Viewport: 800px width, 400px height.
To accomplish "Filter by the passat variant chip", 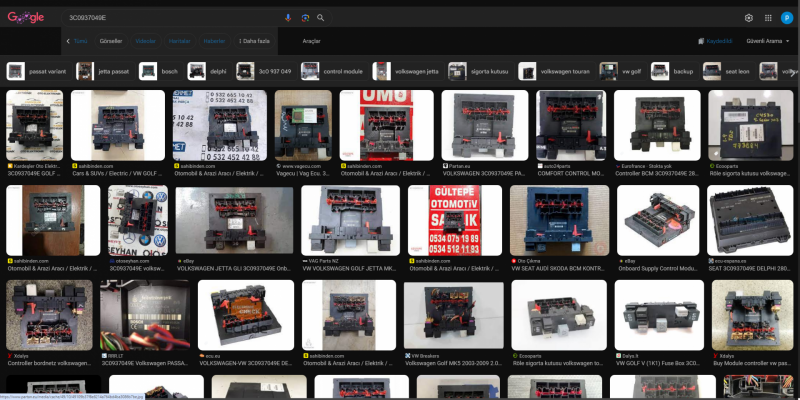I will 38,71.
